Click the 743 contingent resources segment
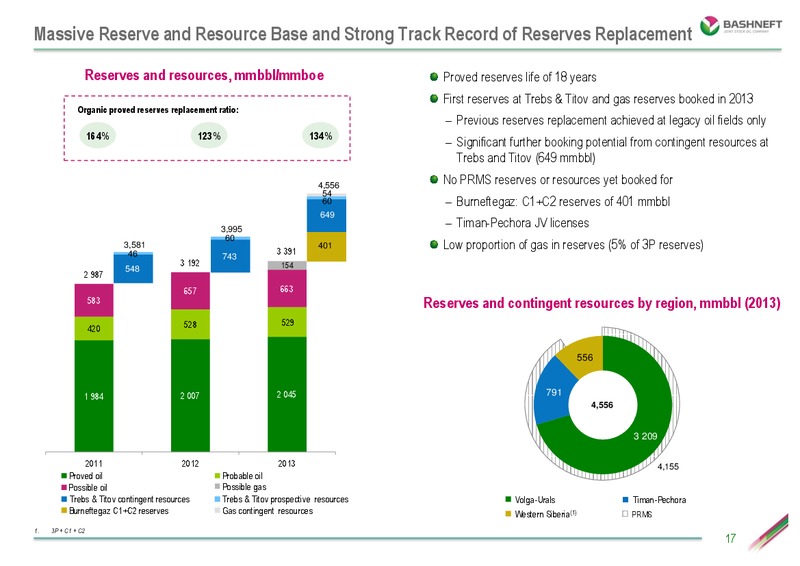The image size is (800, 566). click(230, 256)
